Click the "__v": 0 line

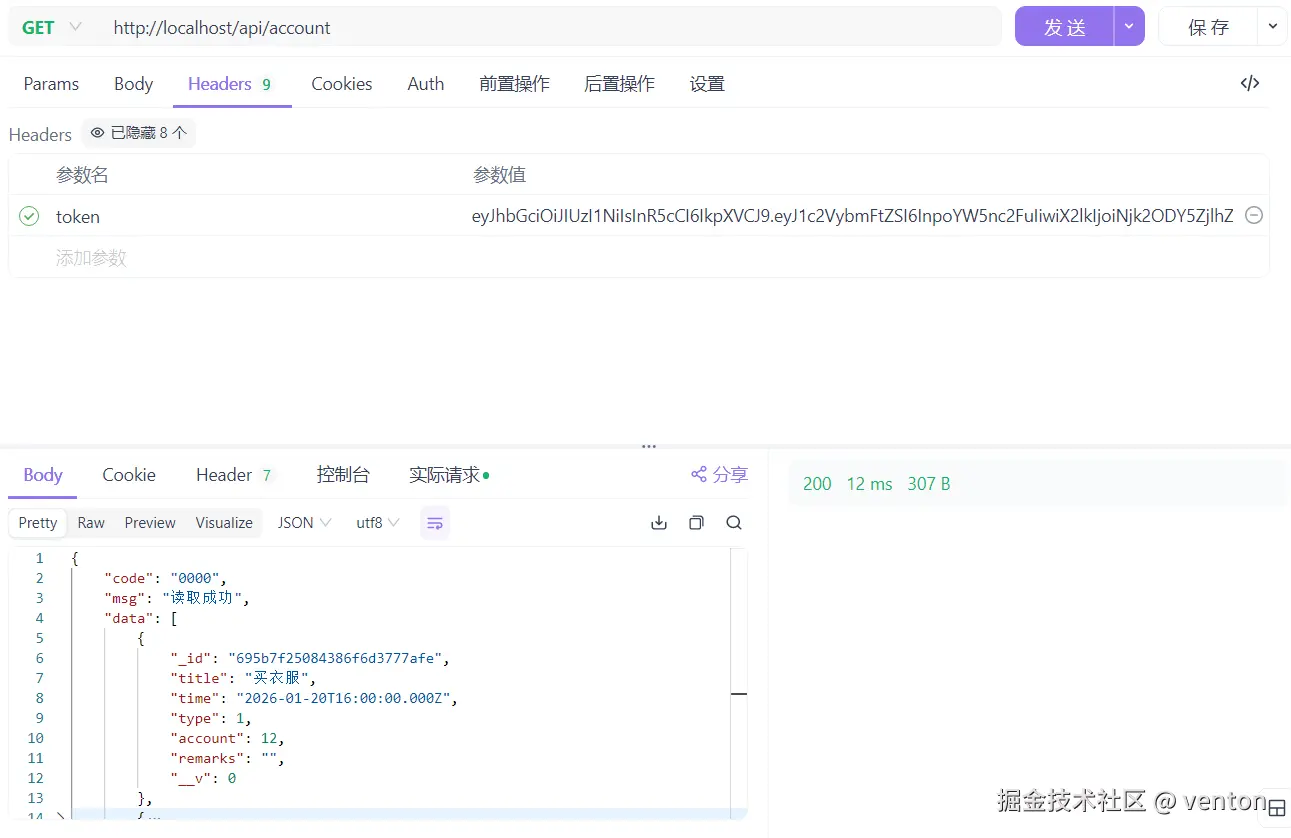pos(203,778)
